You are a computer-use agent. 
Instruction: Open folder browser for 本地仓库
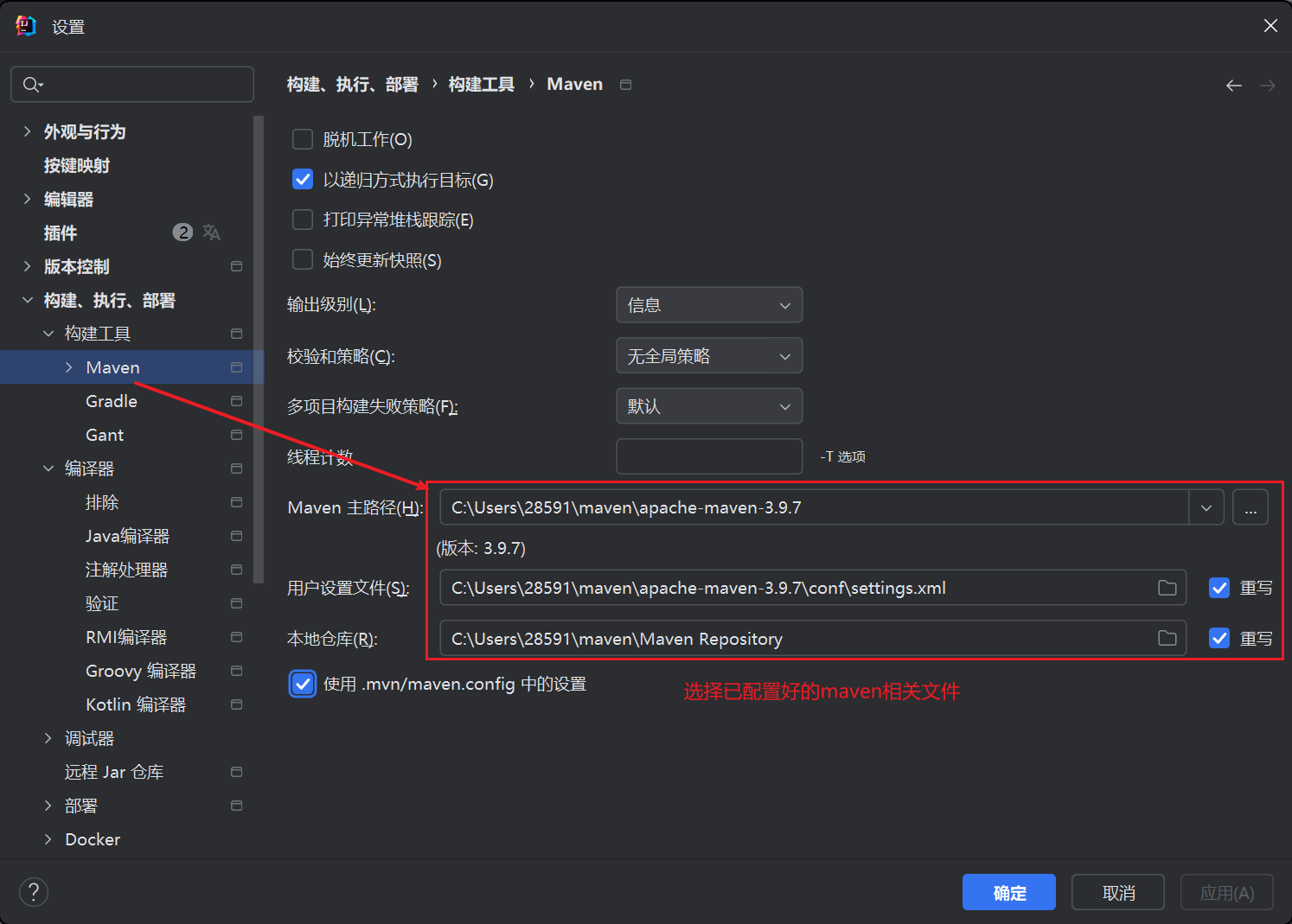coord(1167,639)
